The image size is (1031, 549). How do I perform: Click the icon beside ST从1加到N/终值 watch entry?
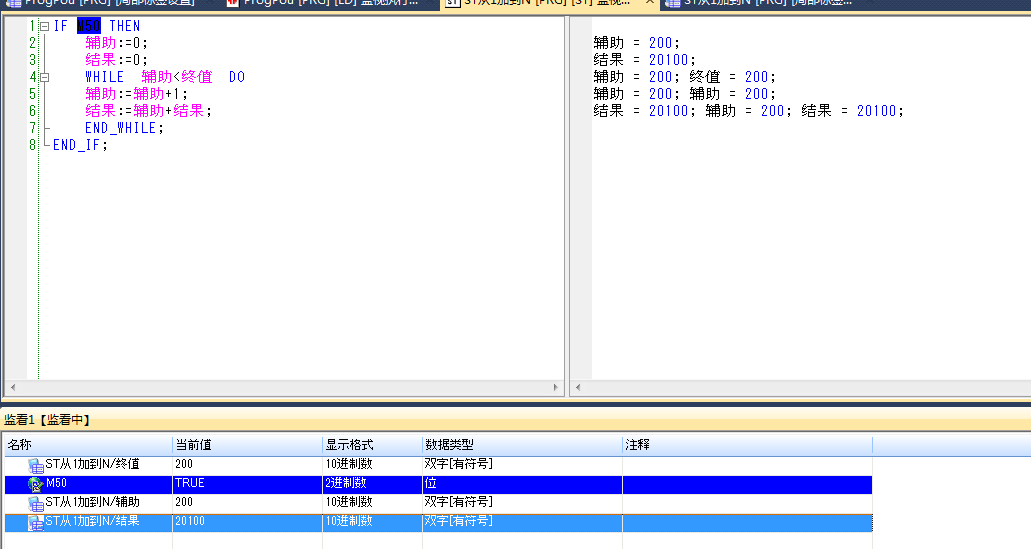pyautogui.click(x=36, y=465)
